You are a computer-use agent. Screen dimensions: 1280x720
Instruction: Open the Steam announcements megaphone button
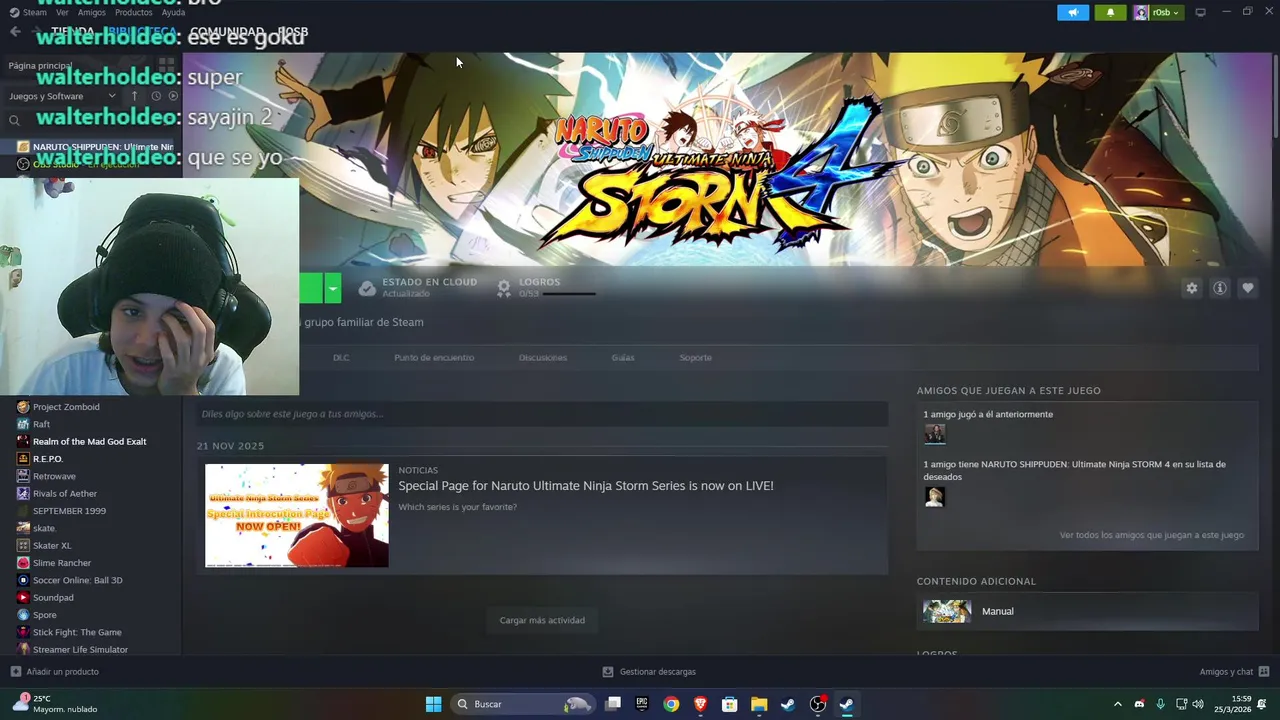click(x=1073, y=12)
